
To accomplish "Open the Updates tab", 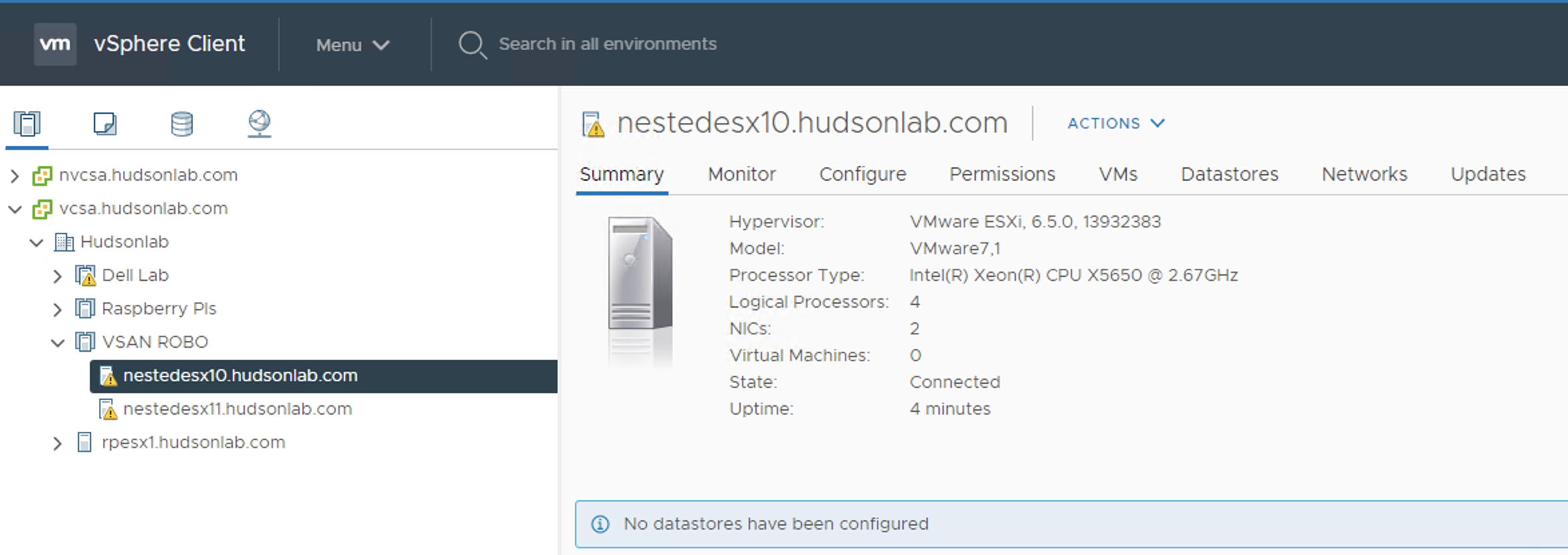I will coord(1488,175).
